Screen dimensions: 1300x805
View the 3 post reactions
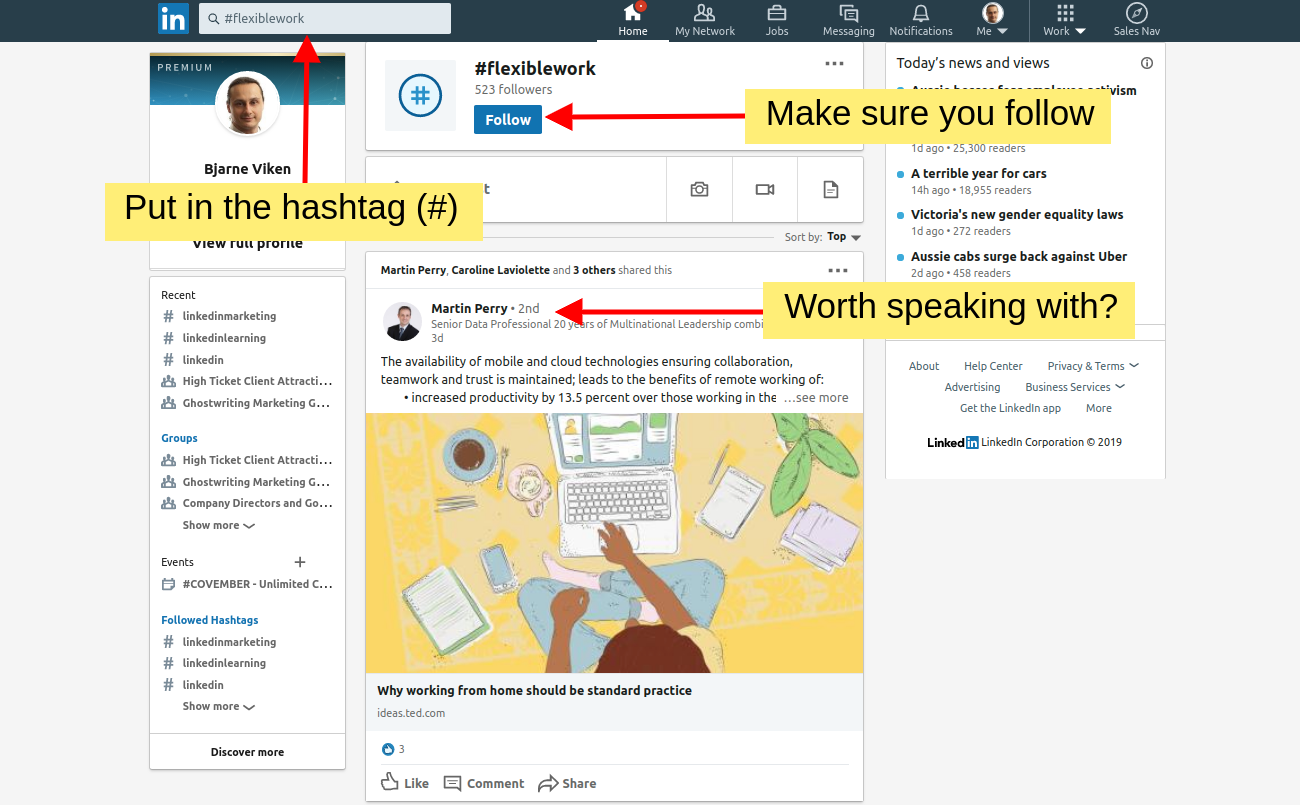(393, 749)
